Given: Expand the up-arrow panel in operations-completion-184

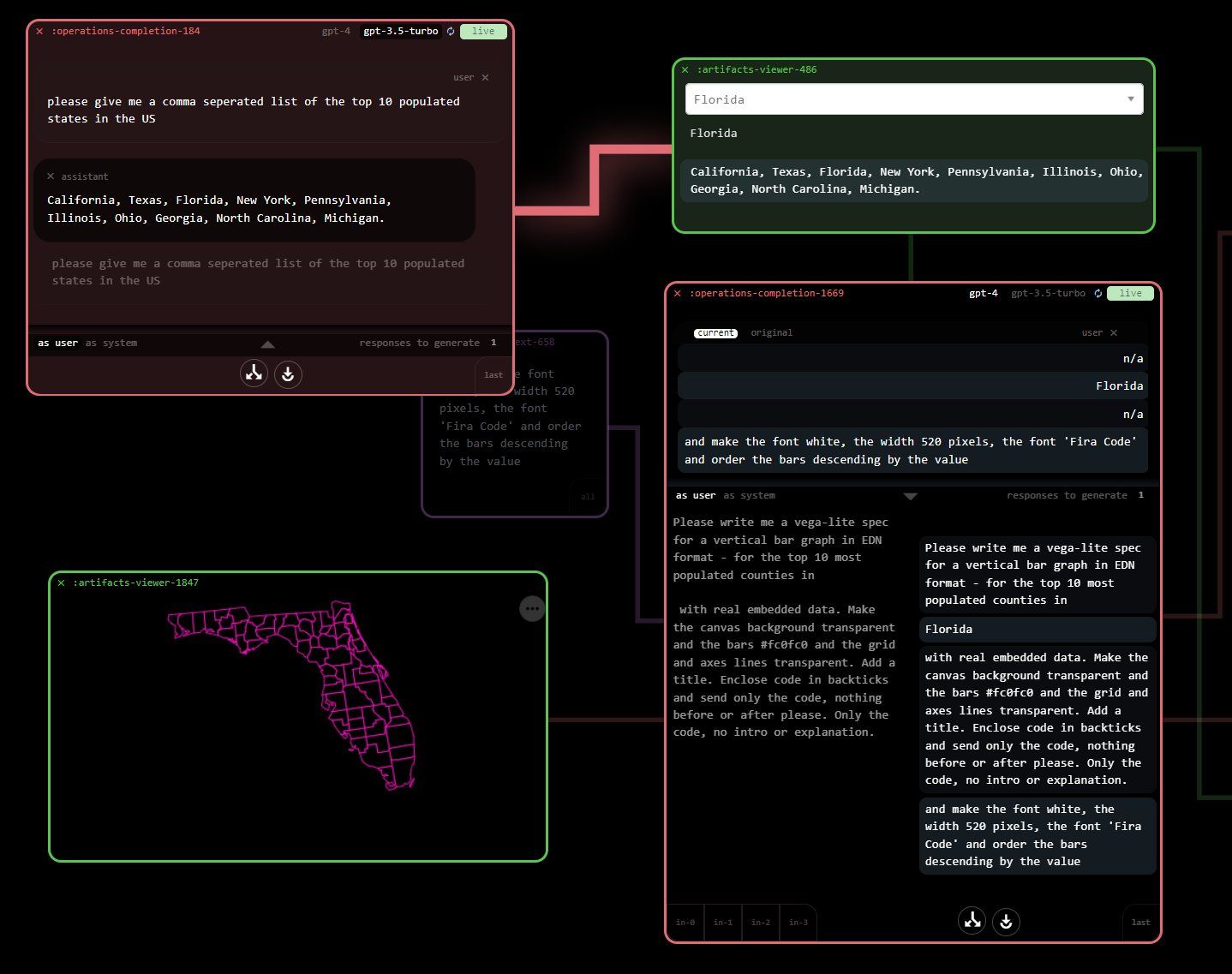Looking at the screenshot, I should [267, 344].
